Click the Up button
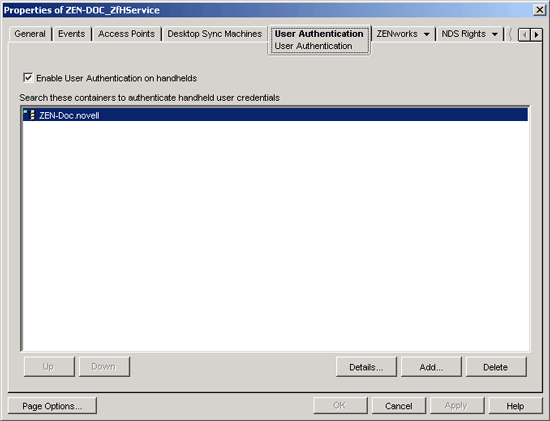 click(49, 367)
